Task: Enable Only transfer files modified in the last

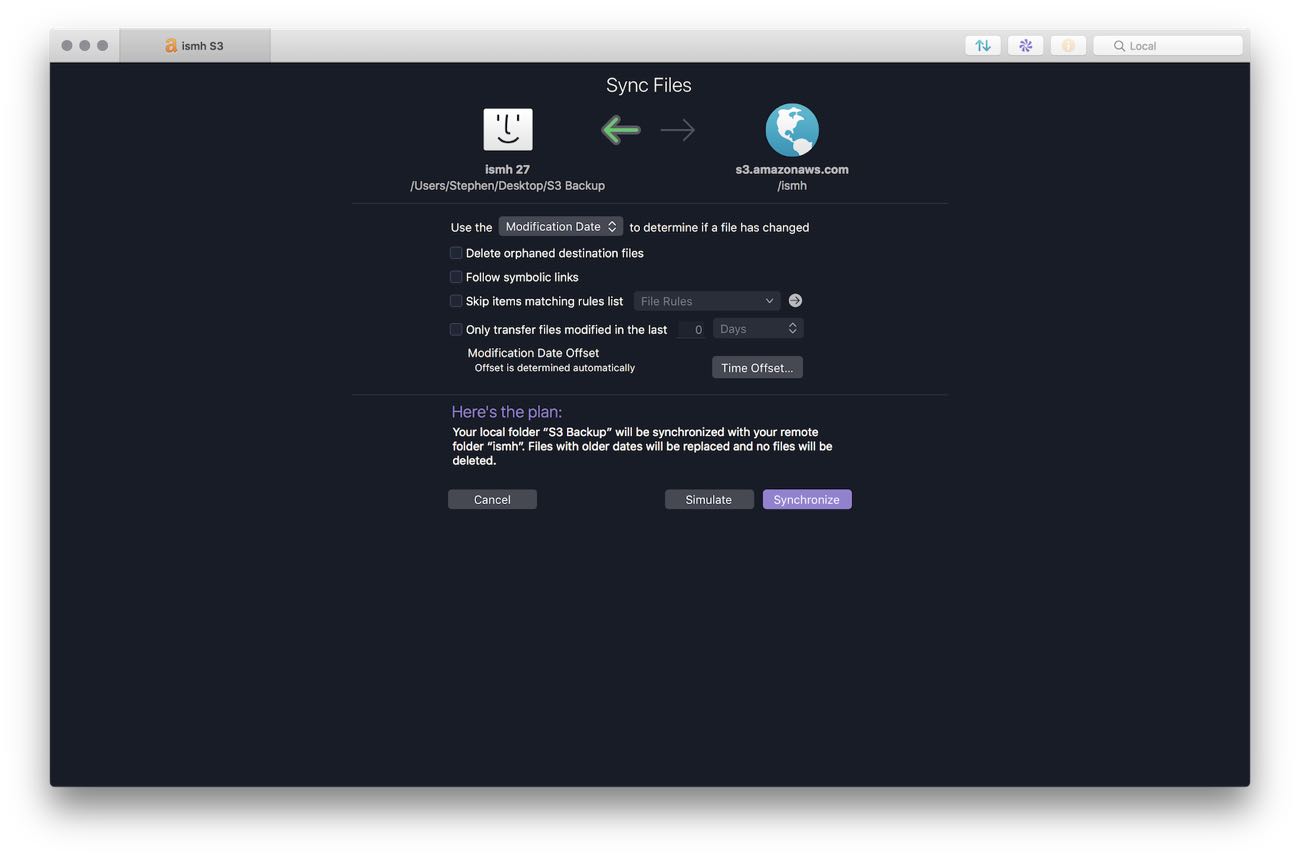Action: 456,329
